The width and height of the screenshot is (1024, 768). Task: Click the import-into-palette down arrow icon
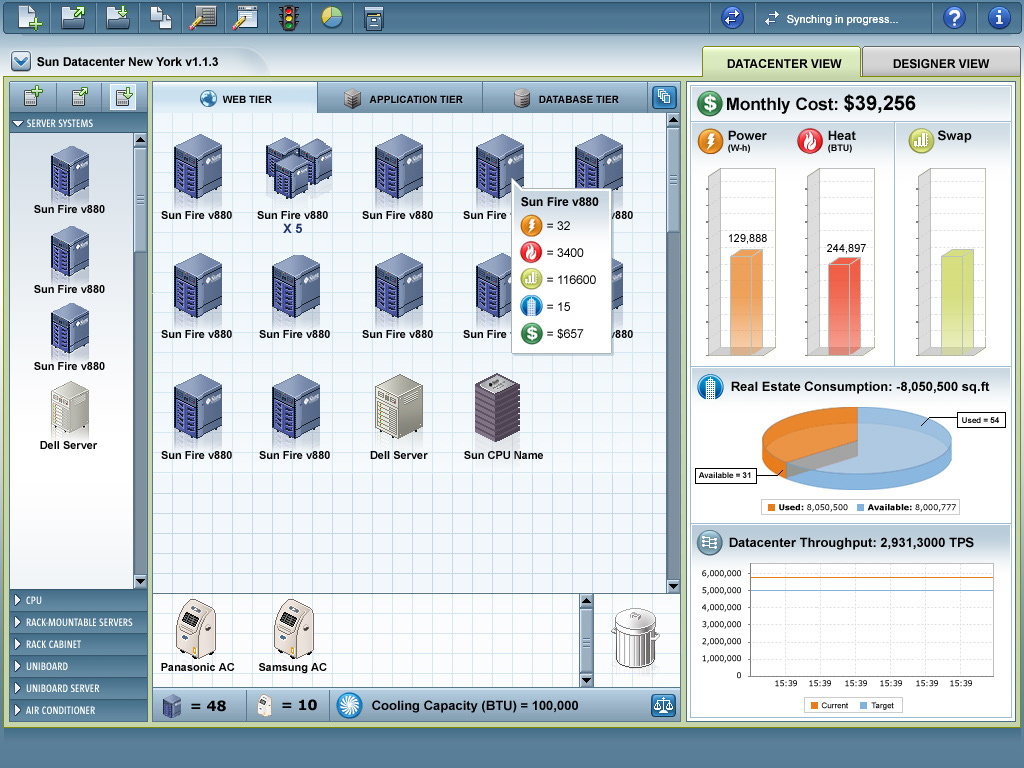[x=124, y=97]
